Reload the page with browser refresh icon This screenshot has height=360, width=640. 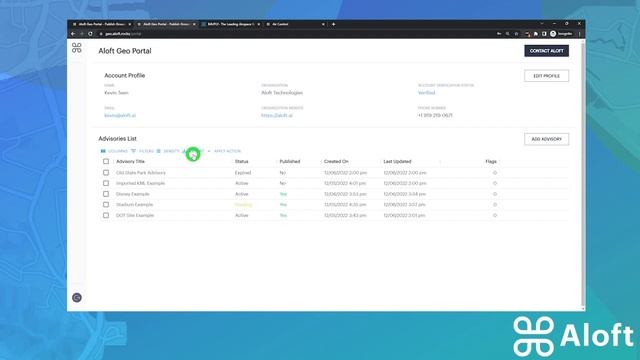point(90,34)
